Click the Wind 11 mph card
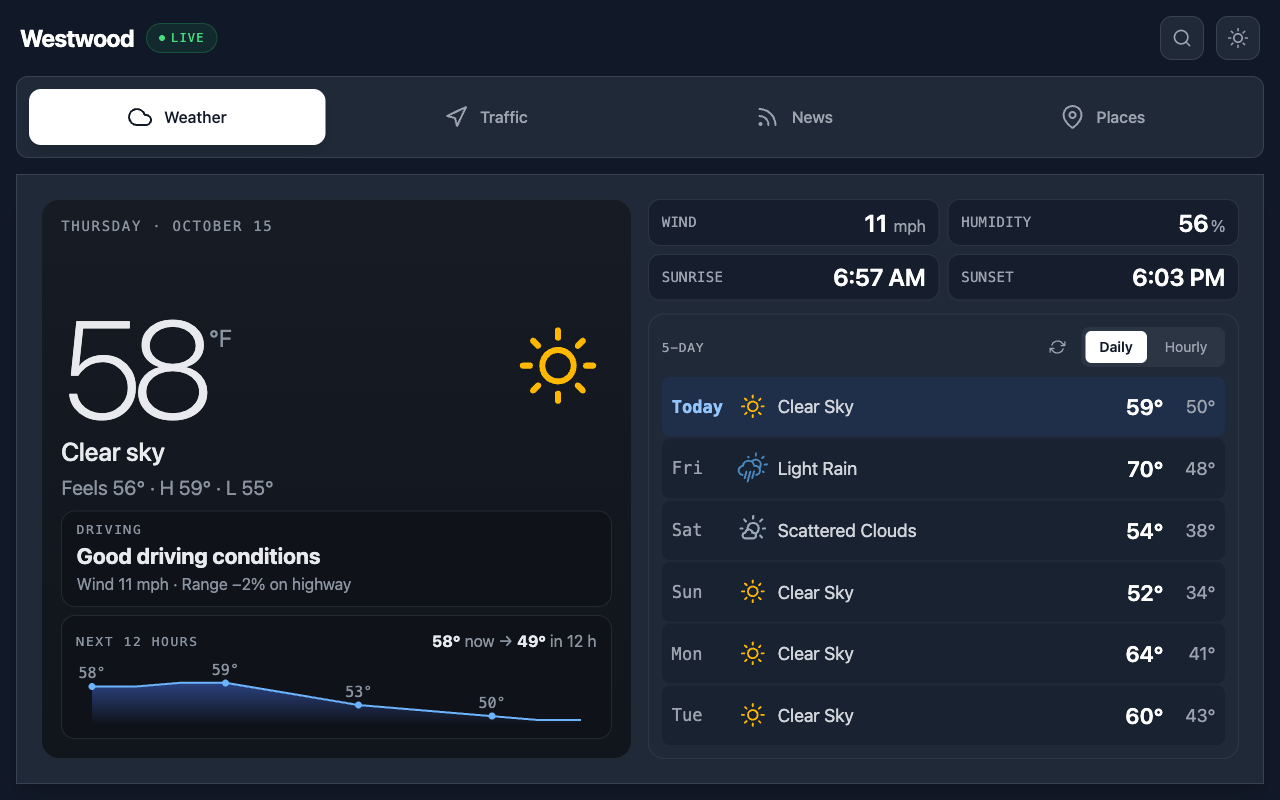The image size is (1280, 800). 794,223
